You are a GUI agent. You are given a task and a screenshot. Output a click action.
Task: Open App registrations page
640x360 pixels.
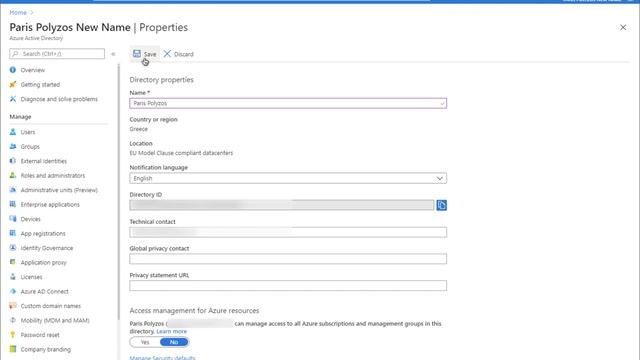(43, 233)
